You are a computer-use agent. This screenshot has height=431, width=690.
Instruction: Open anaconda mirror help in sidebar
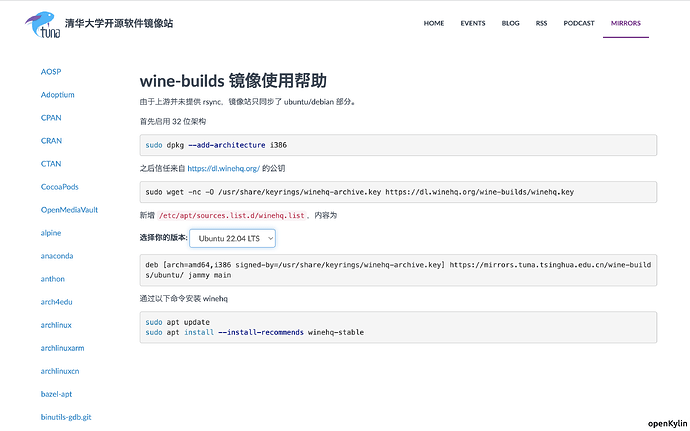point(57,256)
